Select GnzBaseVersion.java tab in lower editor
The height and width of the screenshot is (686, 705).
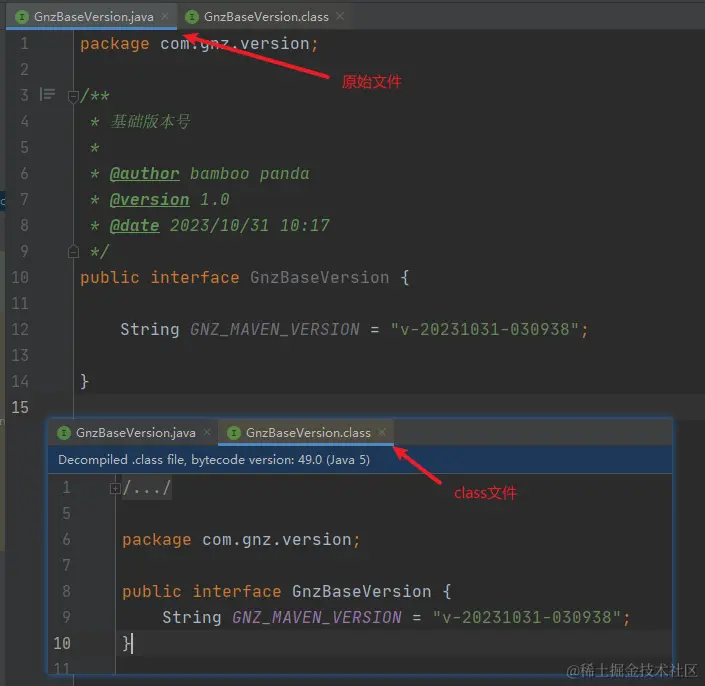(135, 432)
